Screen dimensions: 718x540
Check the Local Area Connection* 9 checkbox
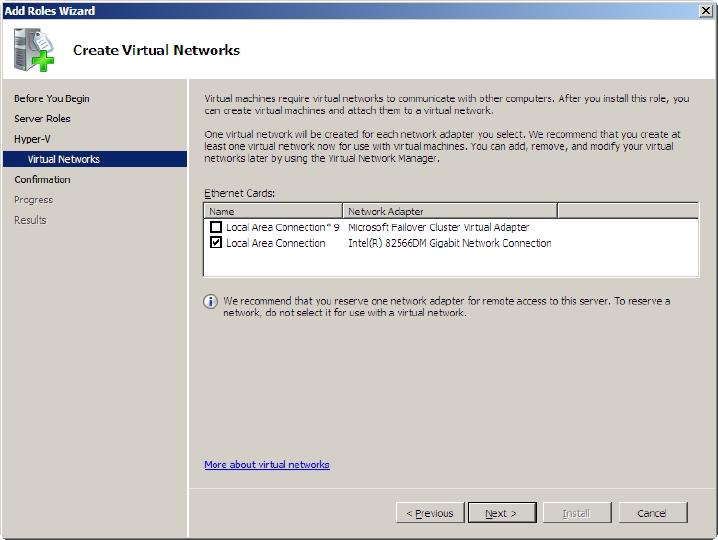(x=216, y=227)
